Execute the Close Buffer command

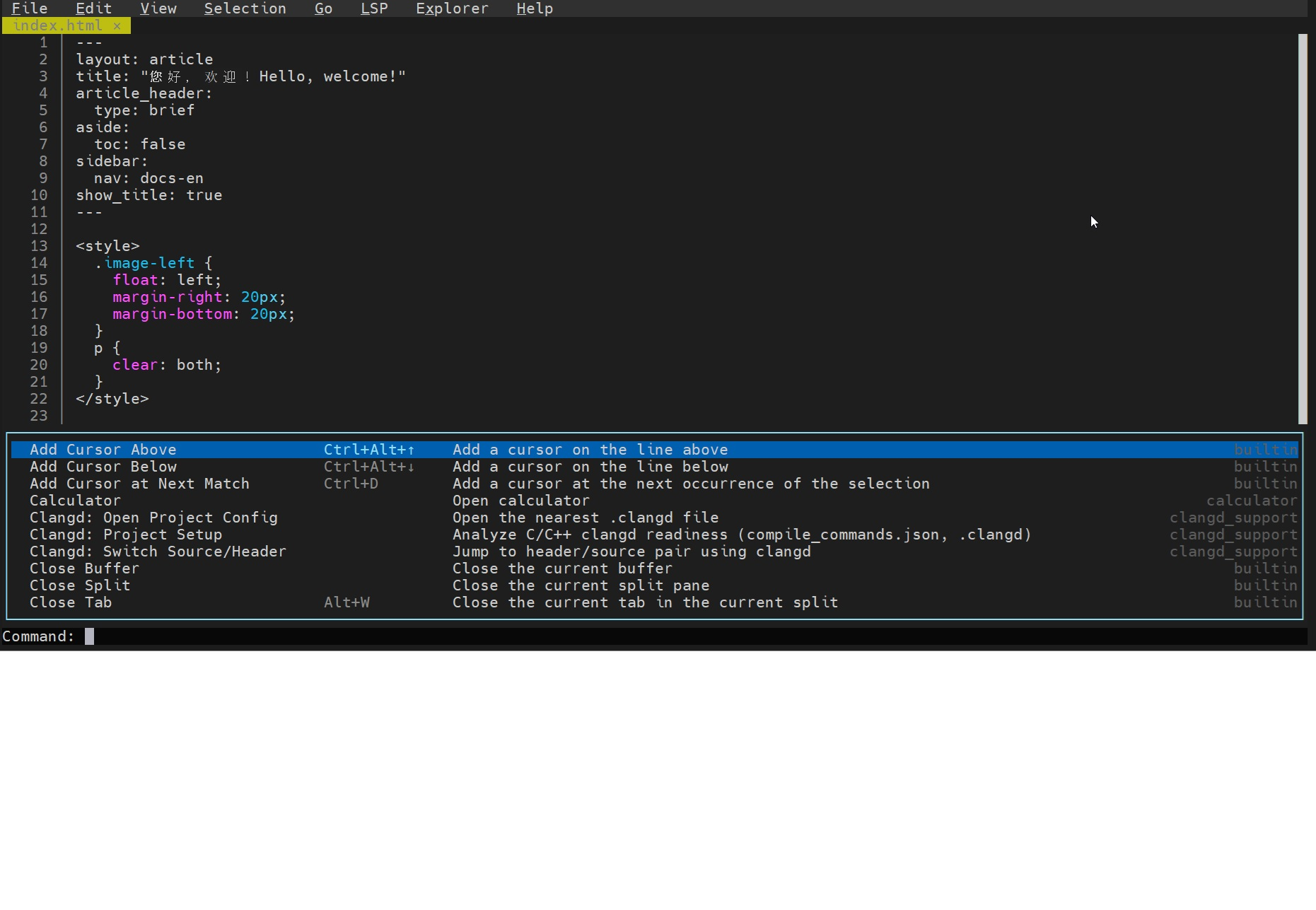coord(83,568)
